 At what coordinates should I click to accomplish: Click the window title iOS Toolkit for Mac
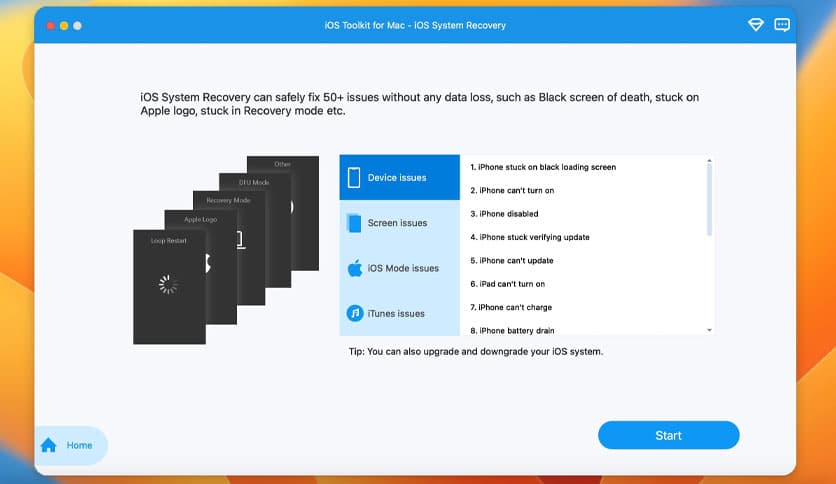pos(415,25)
